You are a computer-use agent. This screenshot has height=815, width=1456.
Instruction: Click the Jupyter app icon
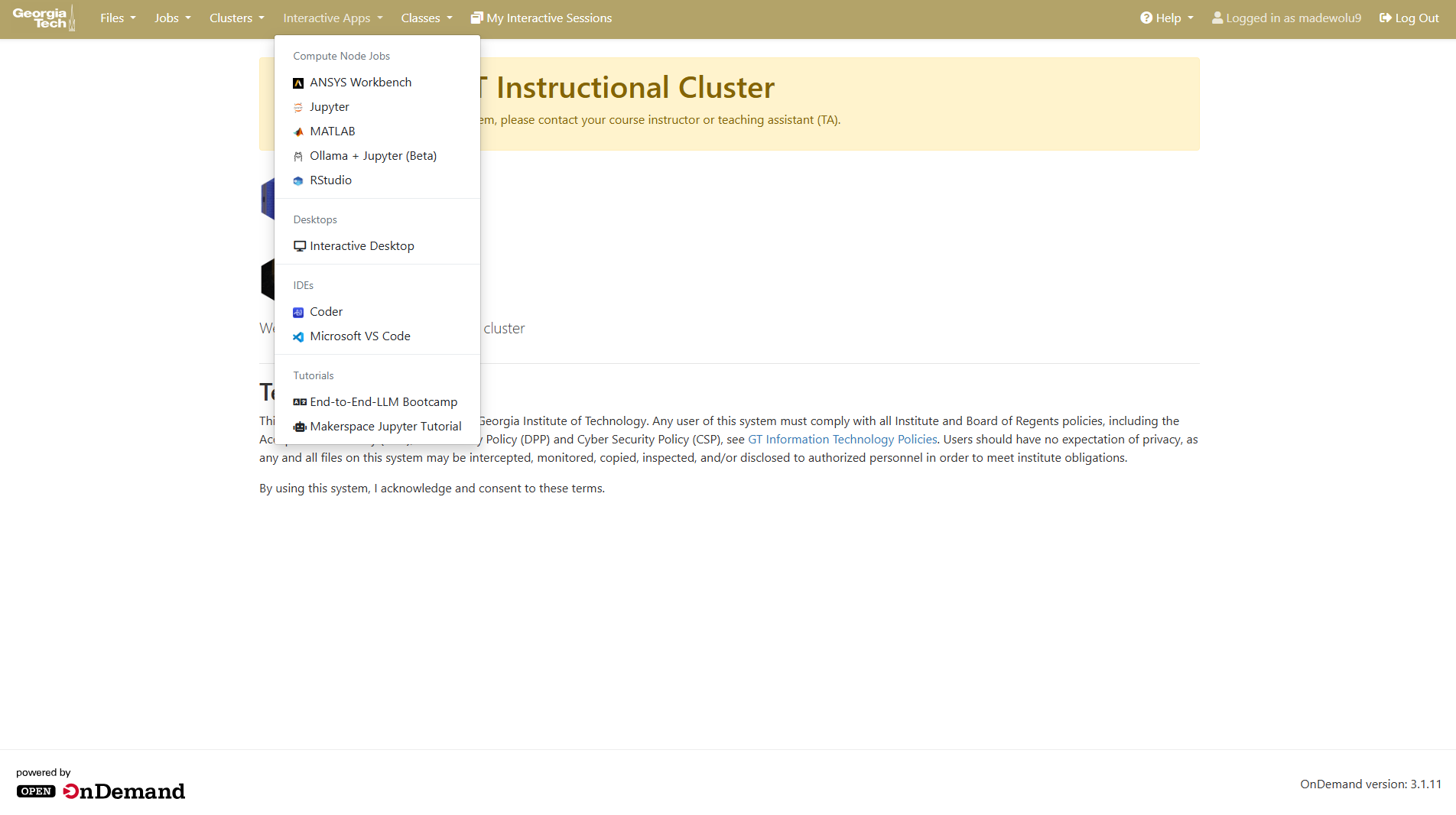(298, 108)
